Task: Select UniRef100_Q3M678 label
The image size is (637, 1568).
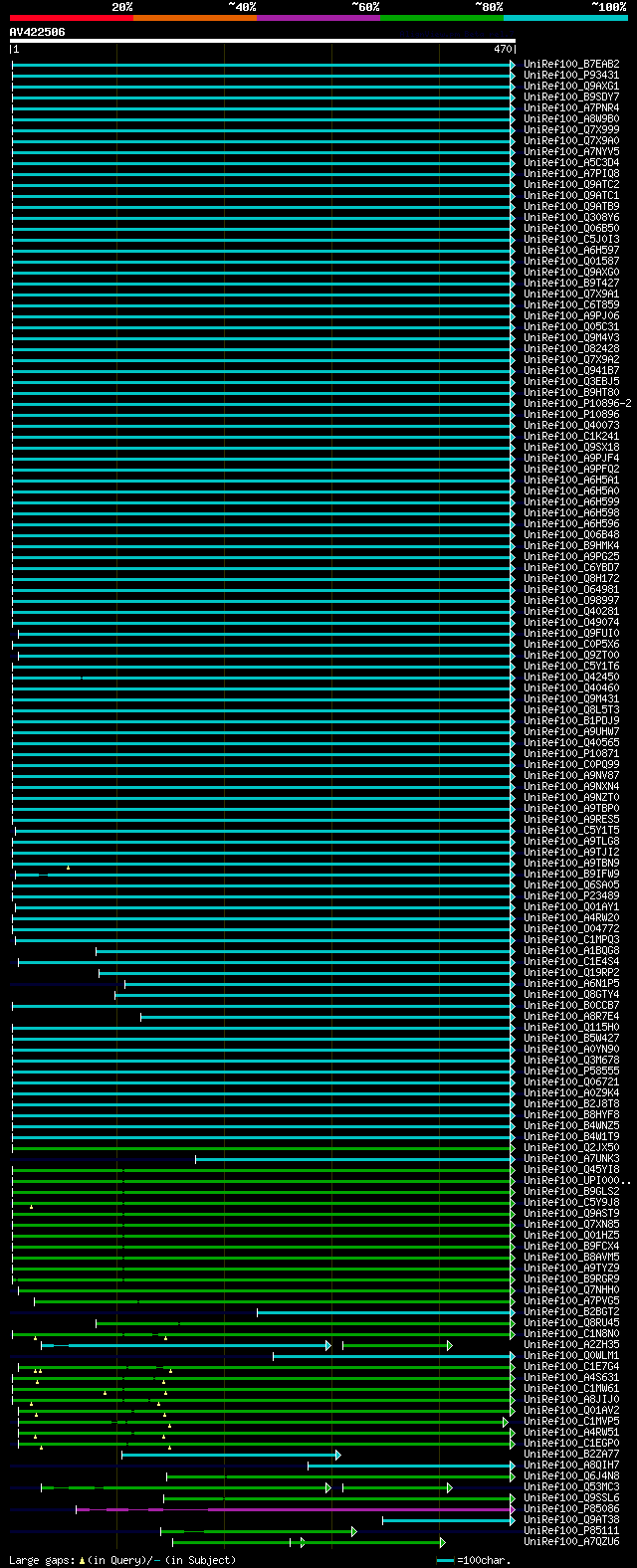Action: click(571, 1061)
